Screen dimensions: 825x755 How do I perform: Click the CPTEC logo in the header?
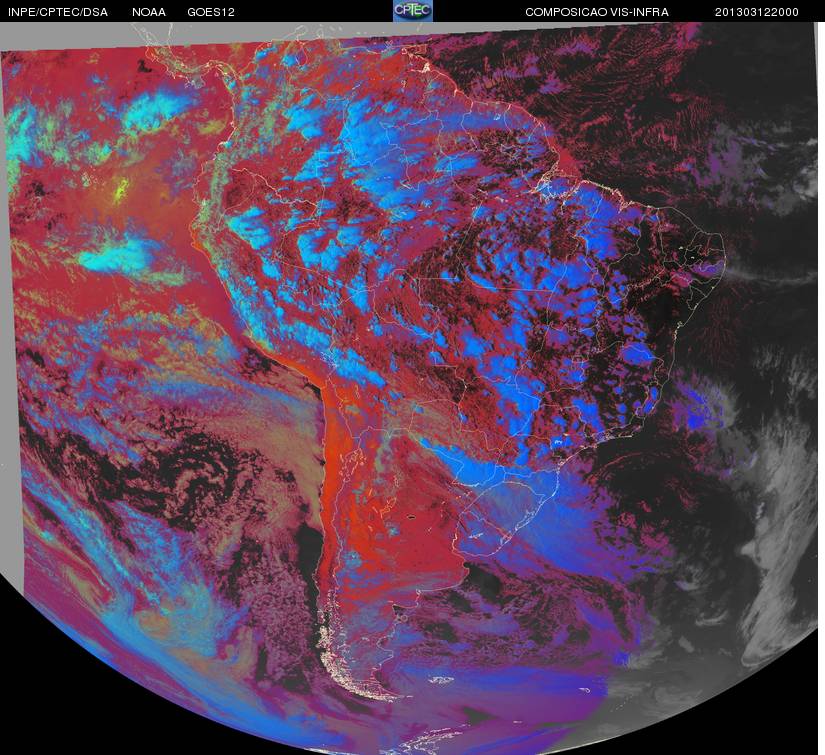[x=413, y=11]
